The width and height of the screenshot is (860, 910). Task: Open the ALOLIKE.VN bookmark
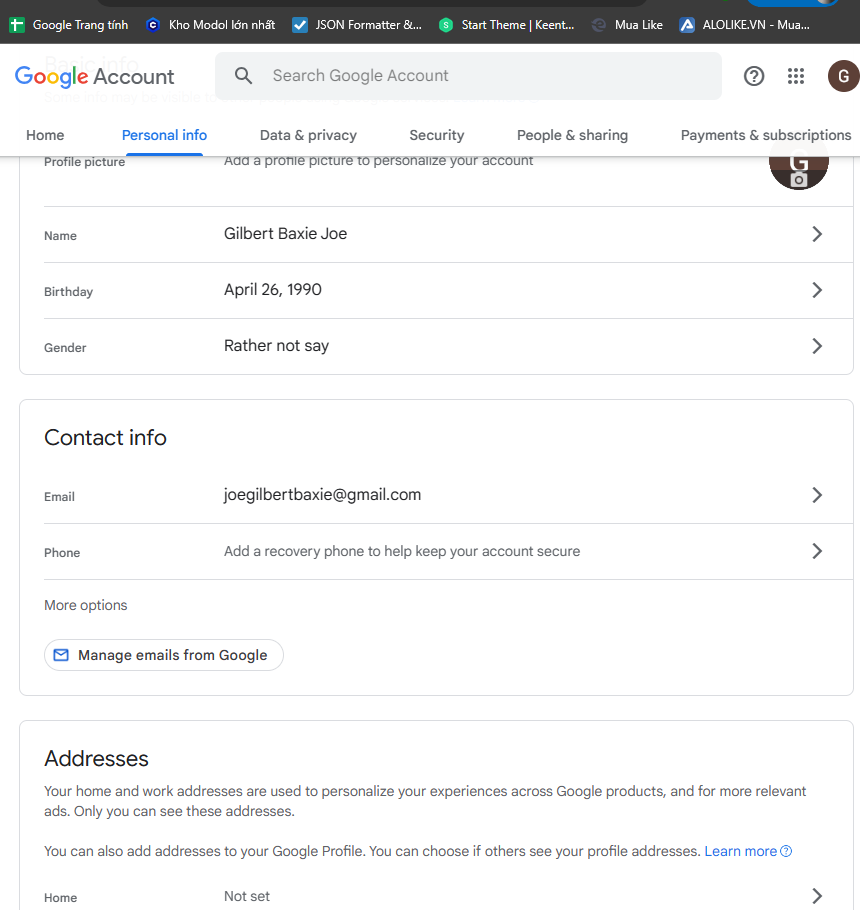pos(744,25)
